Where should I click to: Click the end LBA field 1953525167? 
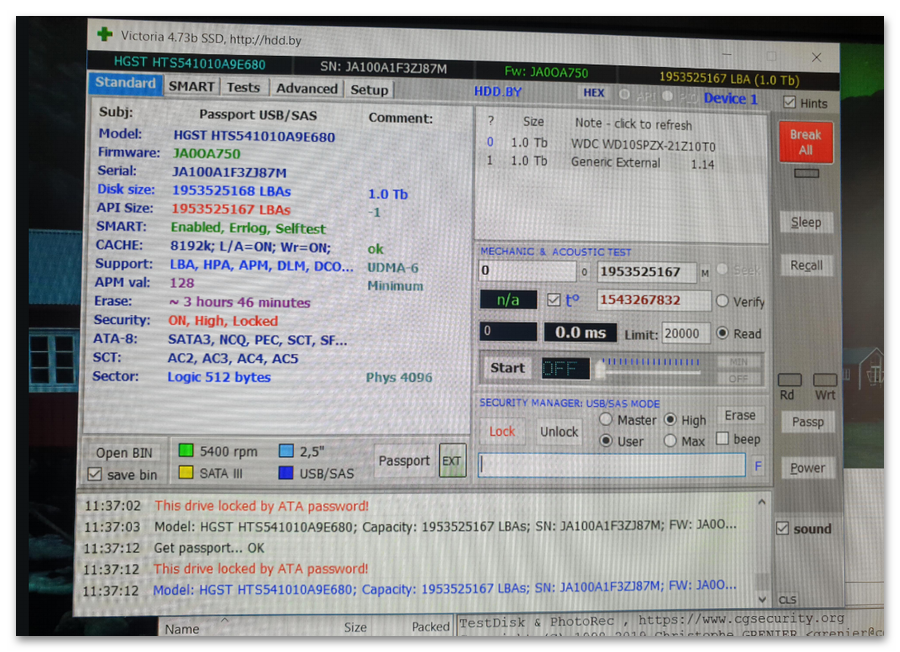[647, 271]
